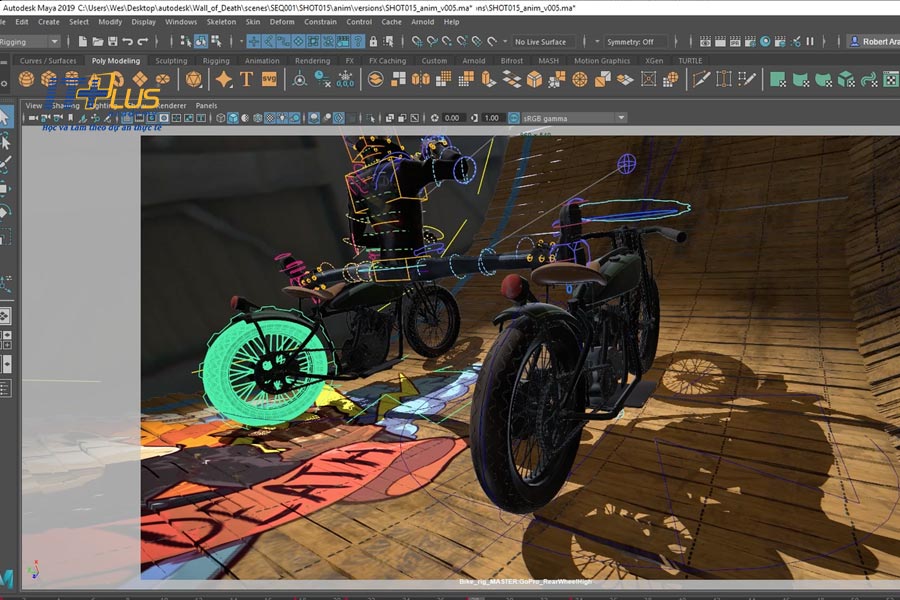The height and width of the screenshot is (600, 900).
Task: Save the scene with floppy disk icon
Action: [113, 42]
